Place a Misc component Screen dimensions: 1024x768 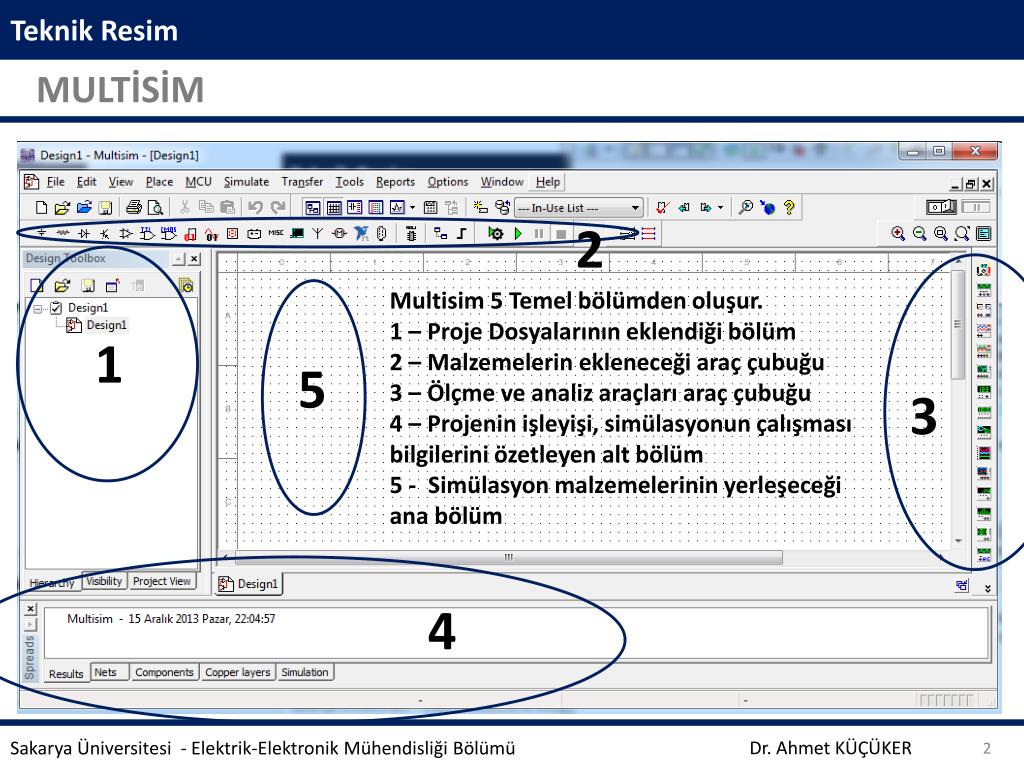point(276,232)
